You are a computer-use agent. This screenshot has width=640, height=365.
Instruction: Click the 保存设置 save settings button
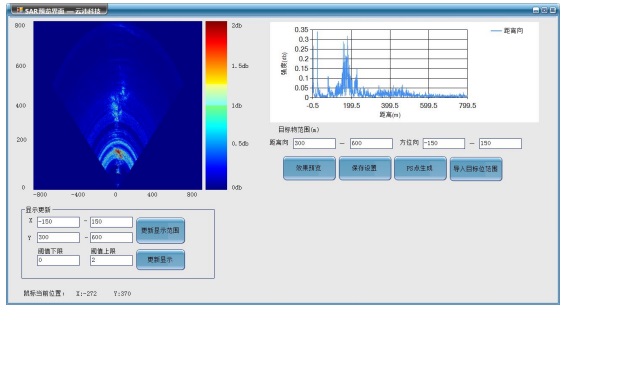pyautogui.click(x=365, y=168)
